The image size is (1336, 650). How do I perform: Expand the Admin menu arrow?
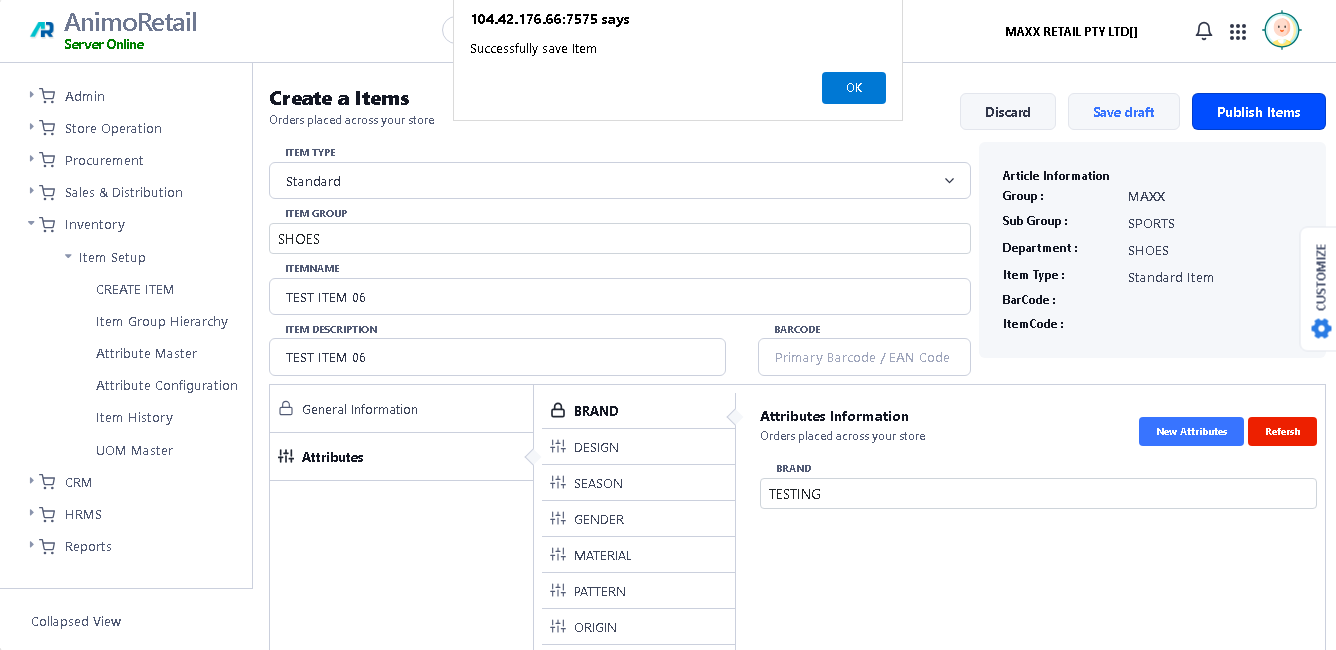click(x=32, y=96)
